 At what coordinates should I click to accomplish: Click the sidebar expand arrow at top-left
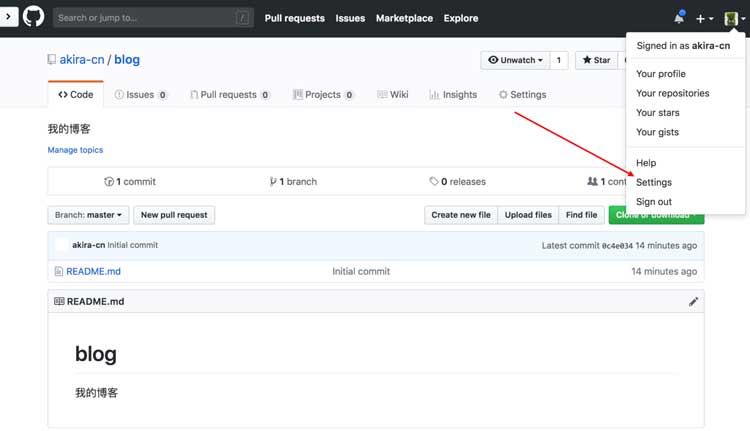point(8,17)
